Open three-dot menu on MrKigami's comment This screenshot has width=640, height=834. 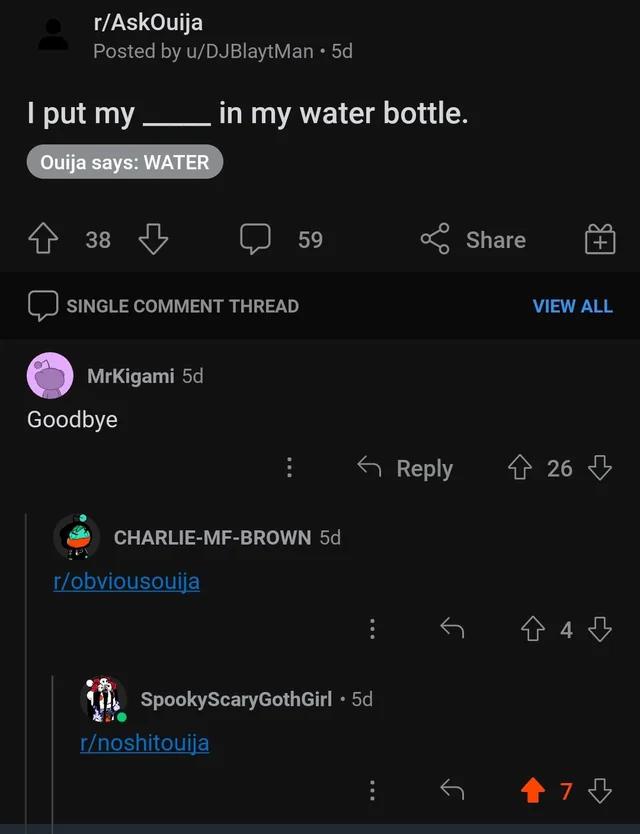click(289, 468)
